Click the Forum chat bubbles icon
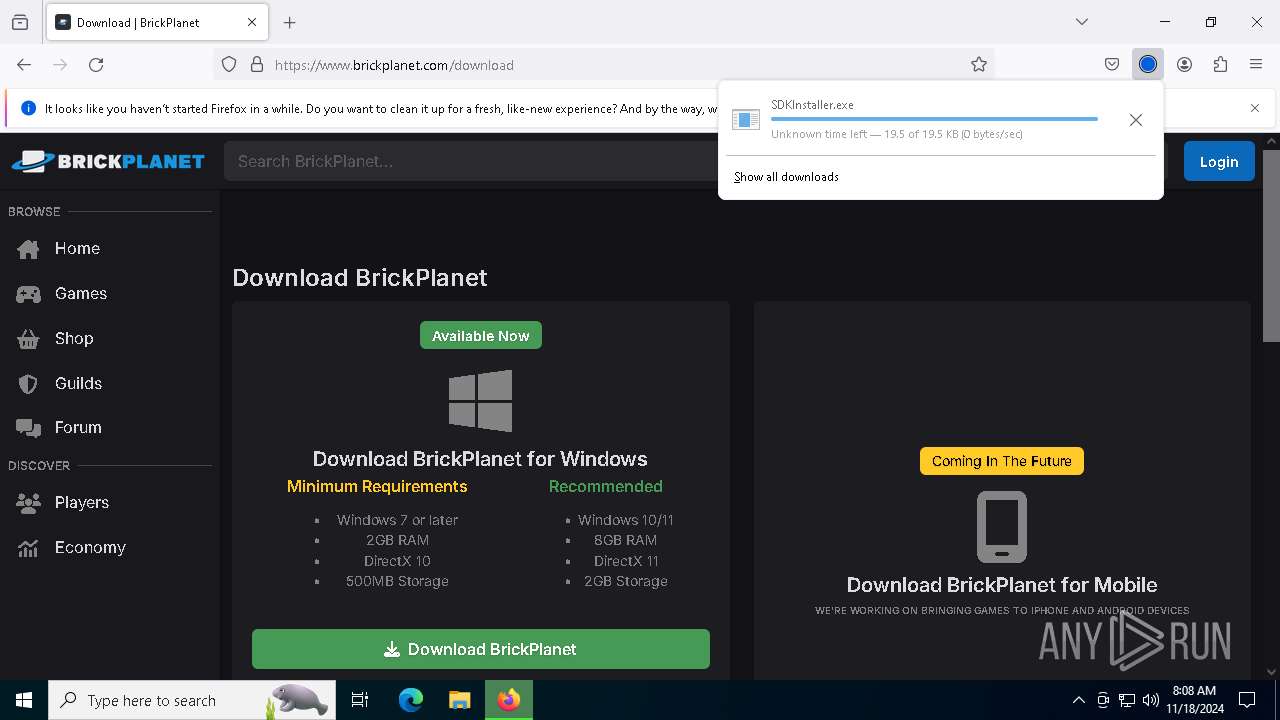The height and width of the screenshot is (720, 1280). [28, 428]
